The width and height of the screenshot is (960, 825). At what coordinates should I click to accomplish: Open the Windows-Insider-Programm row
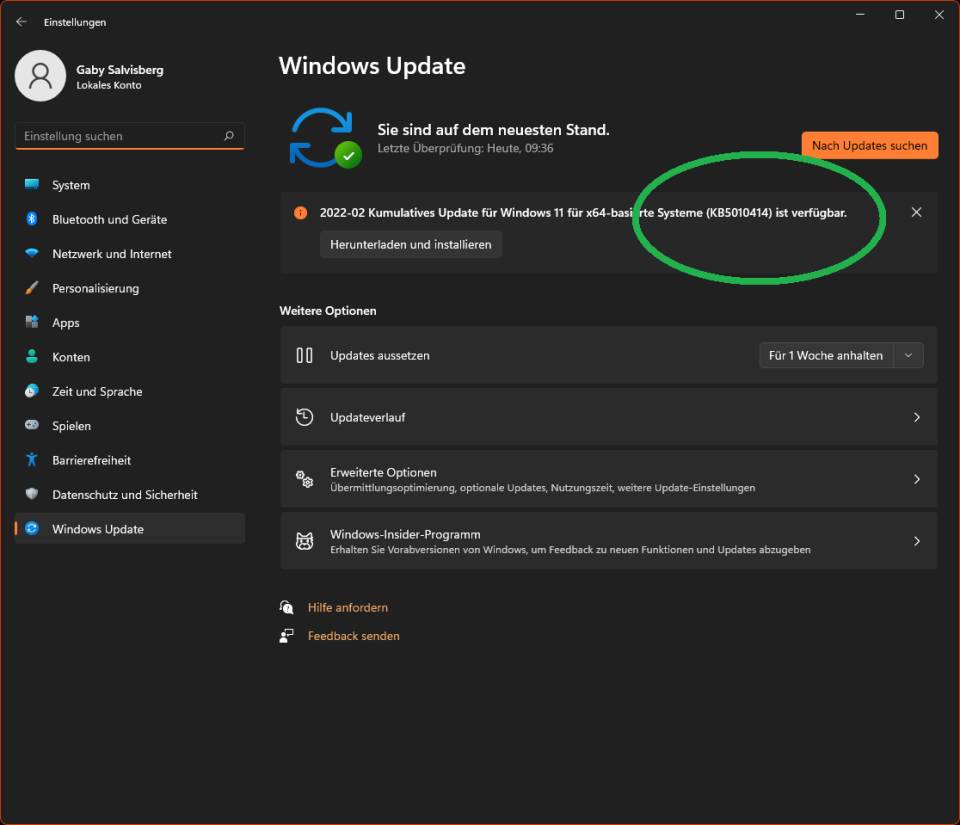pyautogui.click(x=609, y=541)
